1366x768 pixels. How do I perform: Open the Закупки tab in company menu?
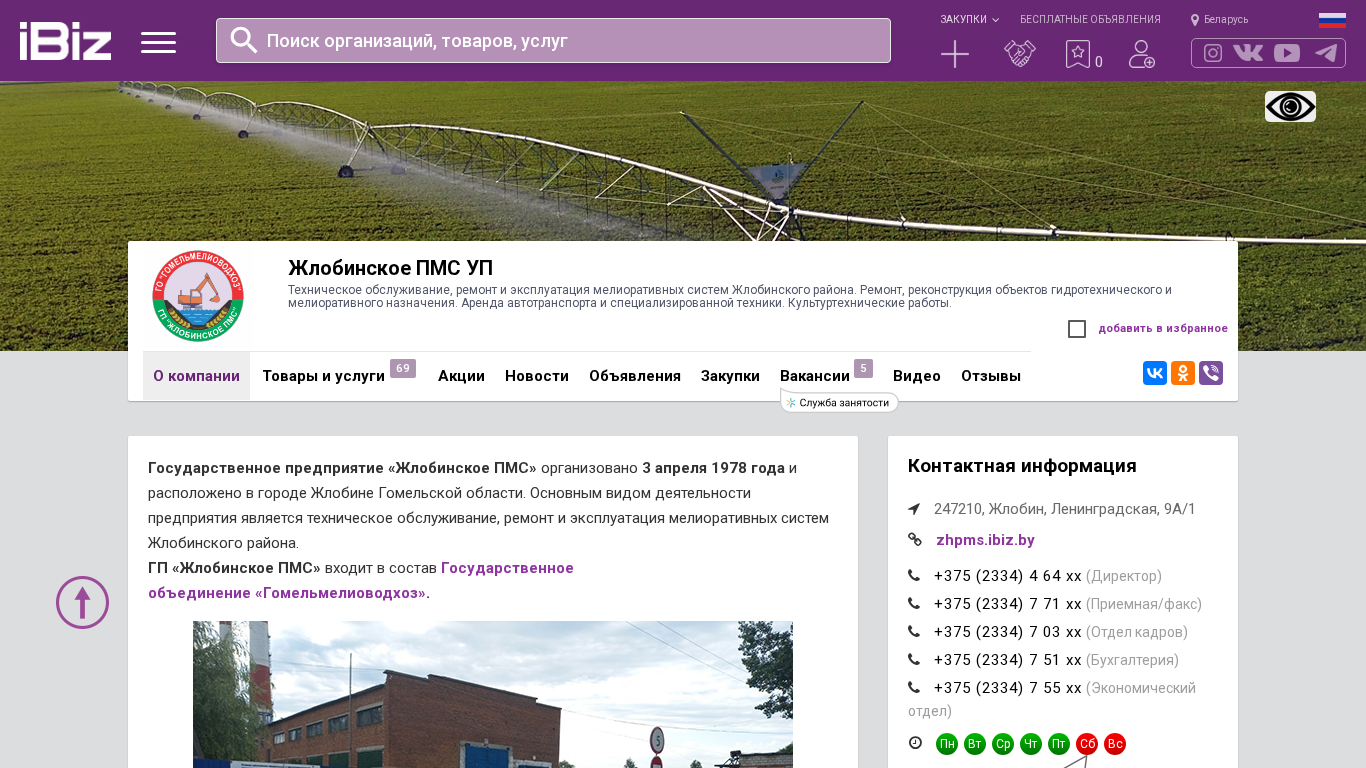tap(730, 376)
